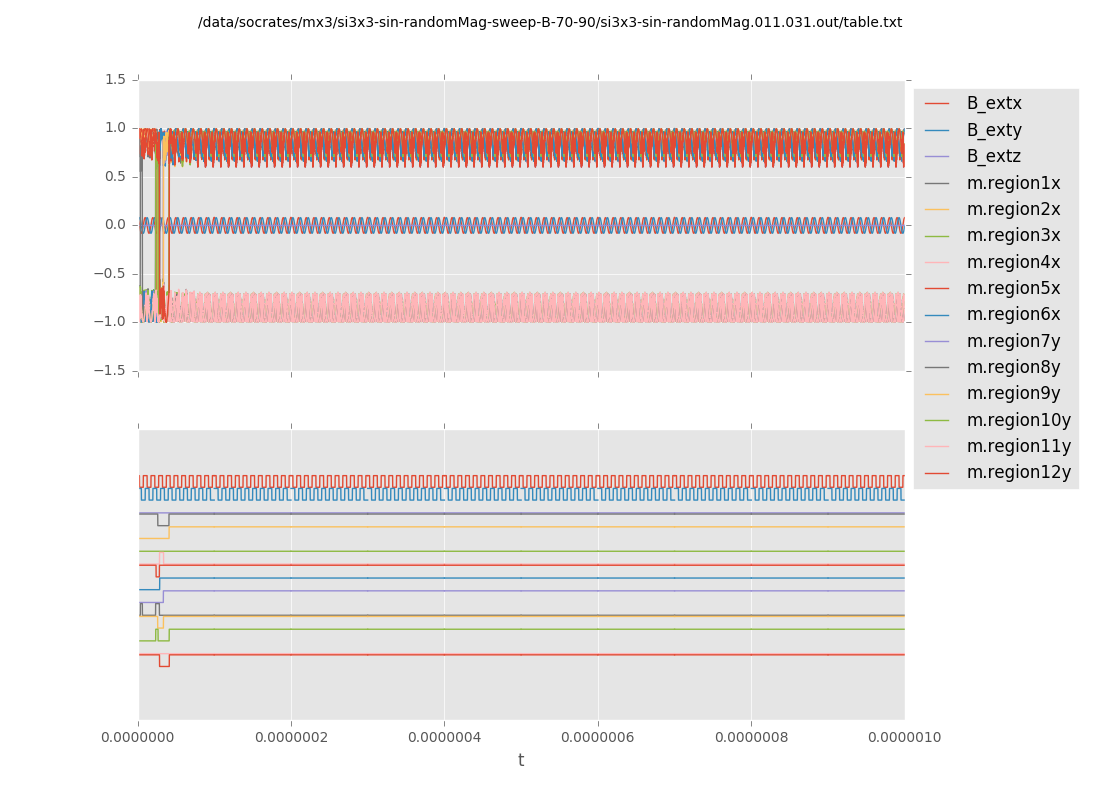Click the file path title at top

tap(550, 22)
